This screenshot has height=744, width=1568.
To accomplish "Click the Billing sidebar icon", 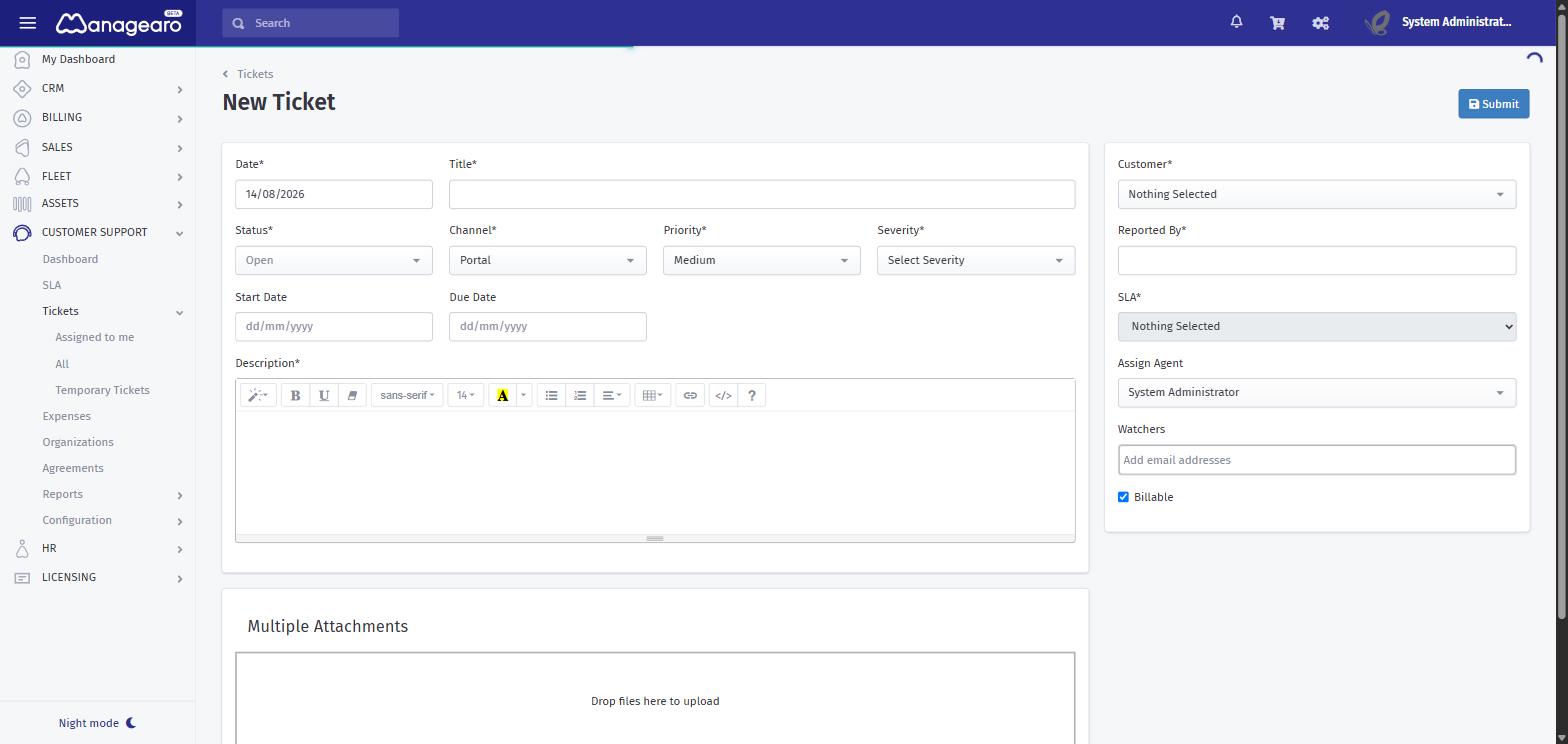I will point(22,118).
